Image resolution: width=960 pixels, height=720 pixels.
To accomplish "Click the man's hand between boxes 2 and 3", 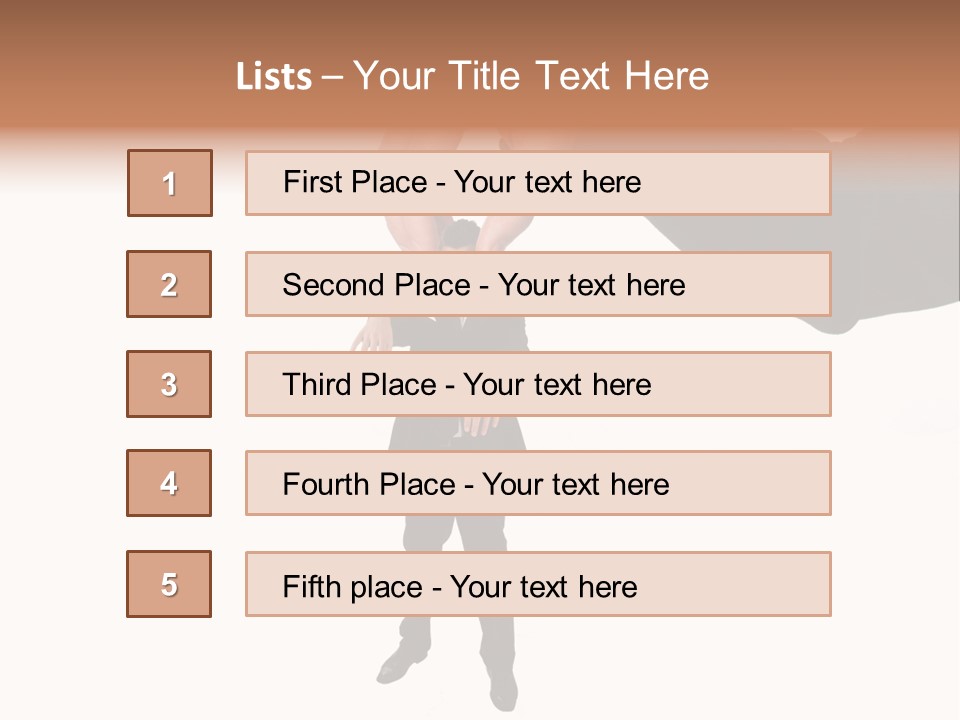I will point(372,335).
